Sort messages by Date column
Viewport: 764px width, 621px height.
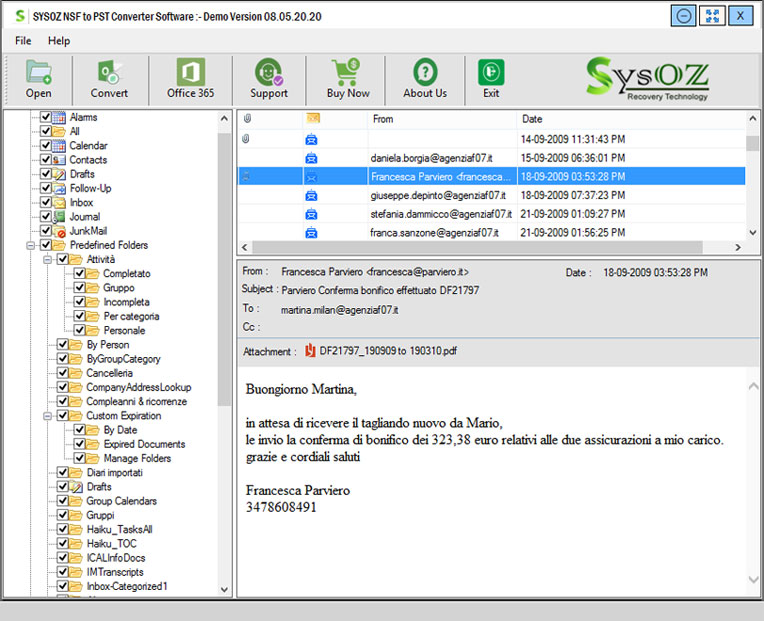tap(631, 119)
